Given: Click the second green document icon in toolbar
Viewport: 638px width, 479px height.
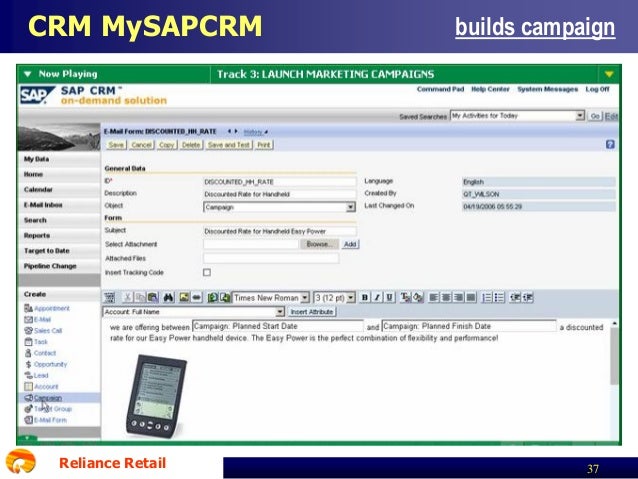Looking at the screenshot, I should tap(225, 297).
